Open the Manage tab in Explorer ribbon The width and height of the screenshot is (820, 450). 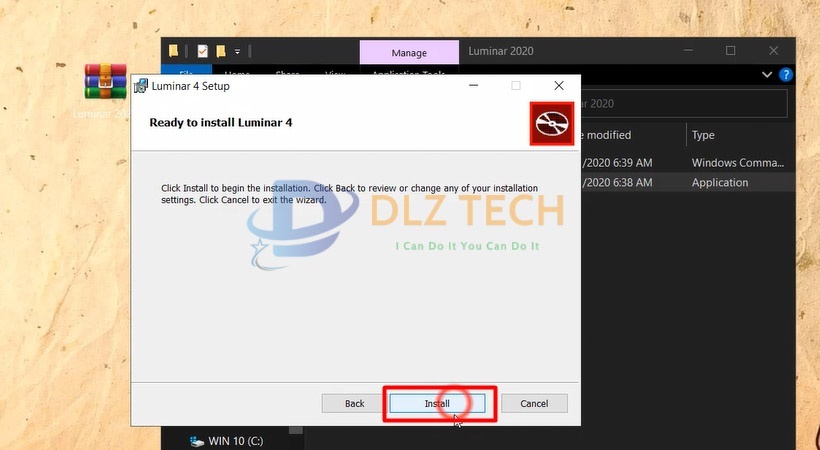[x=408, y=52]
